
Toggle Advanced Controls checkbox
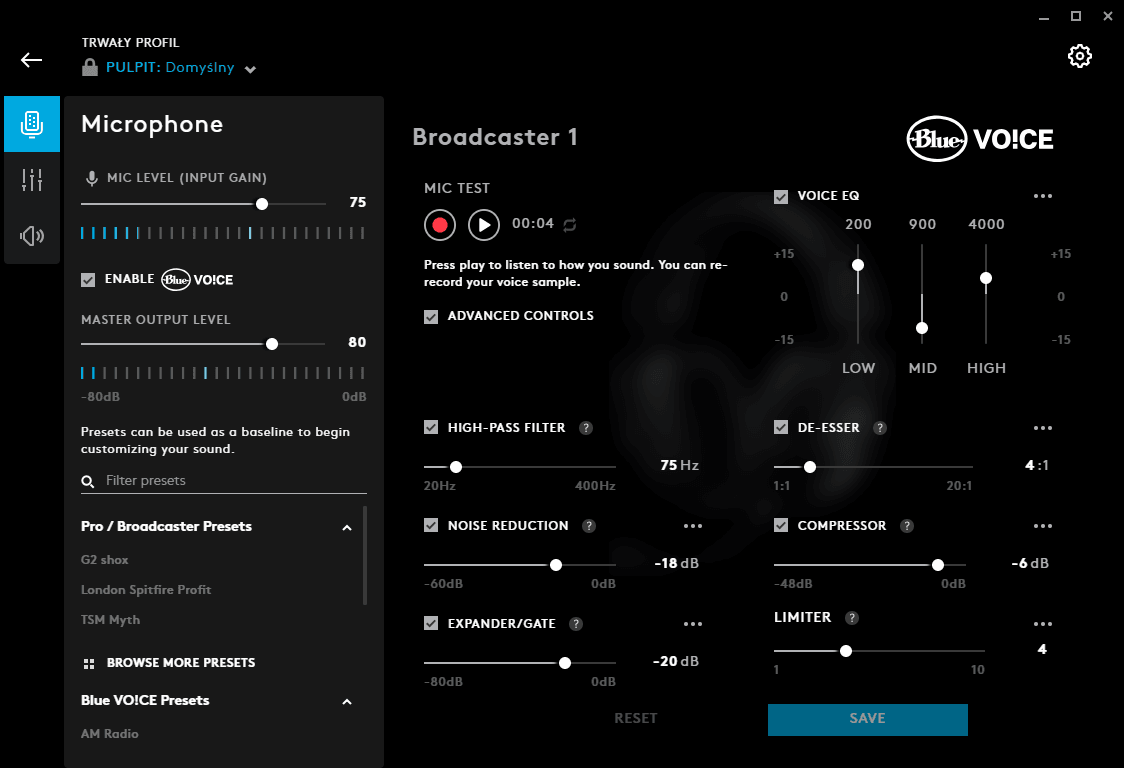pos(431,316)
